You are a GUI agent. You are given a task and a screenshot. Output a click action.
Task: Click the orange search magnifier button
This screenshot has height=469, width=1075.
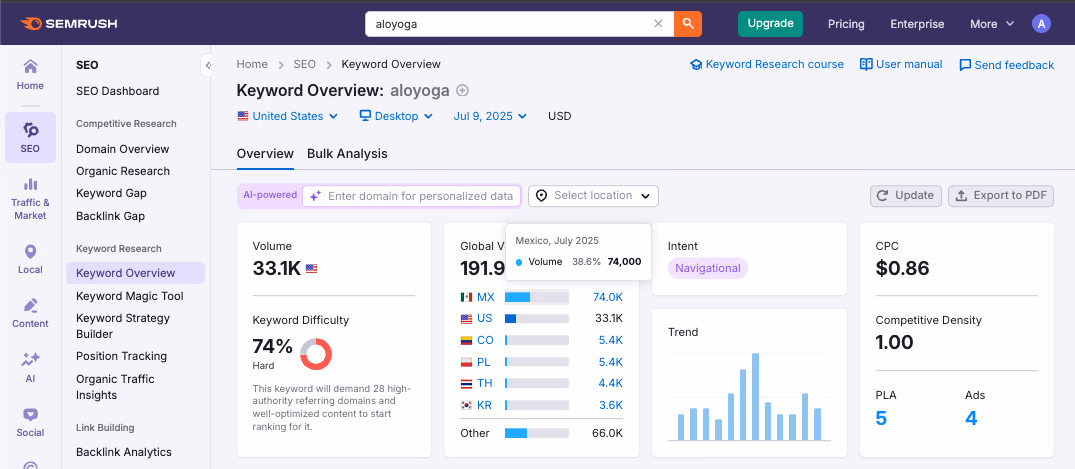[688, 23]
